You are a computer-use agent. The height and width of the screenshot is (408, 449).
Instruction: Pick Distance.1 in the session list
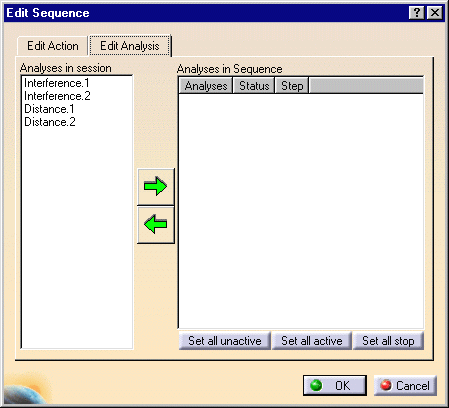point(49,109)
